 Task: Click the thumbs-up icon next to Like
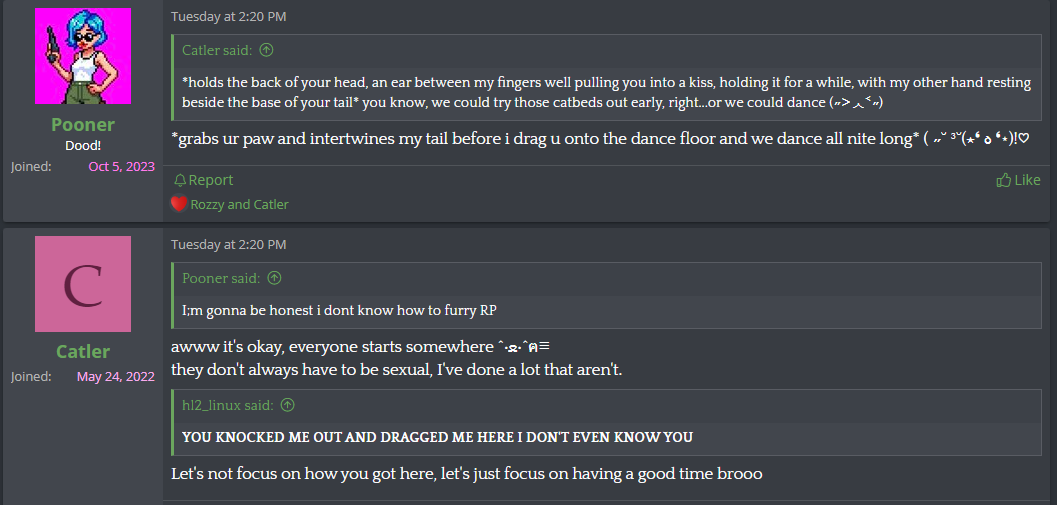[1004, 180]
